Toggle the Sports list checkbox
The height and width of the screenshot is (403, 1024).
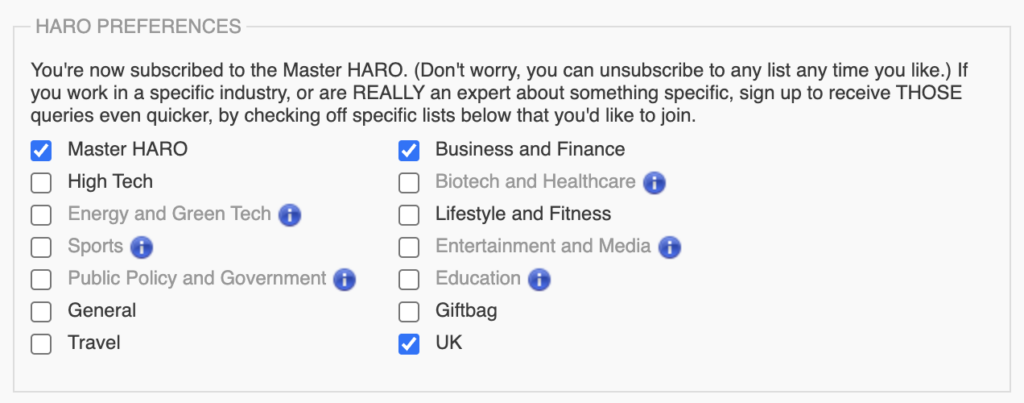pyautogui.click(x=41, y=247)
